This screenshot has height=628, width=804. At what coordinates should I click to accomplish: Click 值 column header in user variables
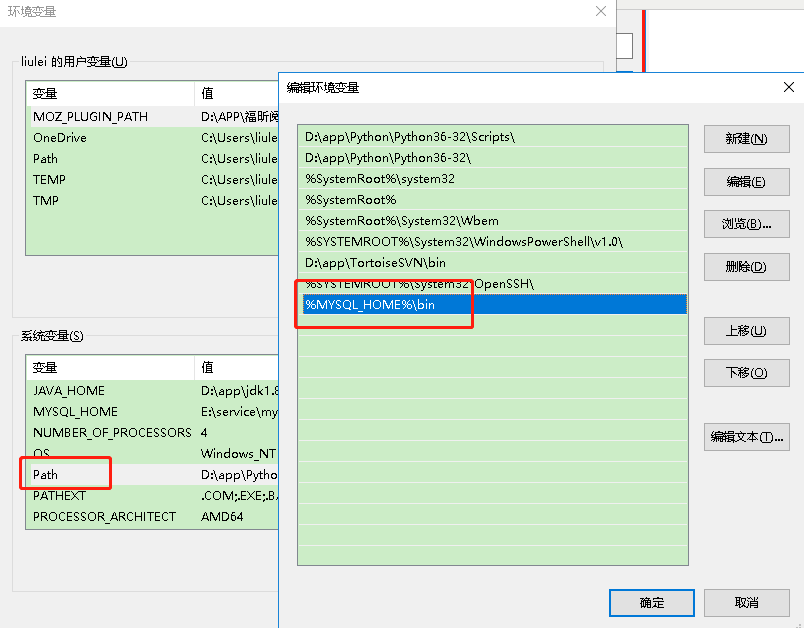[236, 94]
